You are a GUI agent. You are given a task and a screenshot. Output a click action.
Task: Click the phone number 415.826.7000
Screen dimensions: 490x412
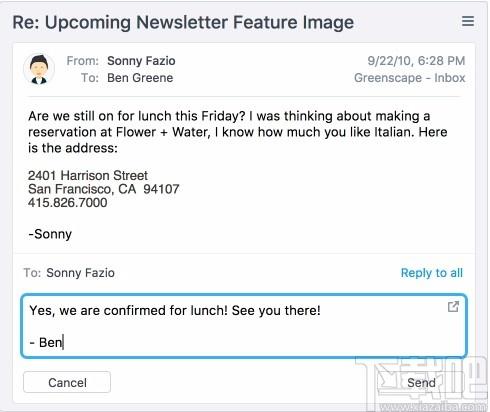(x=68, y=203)
